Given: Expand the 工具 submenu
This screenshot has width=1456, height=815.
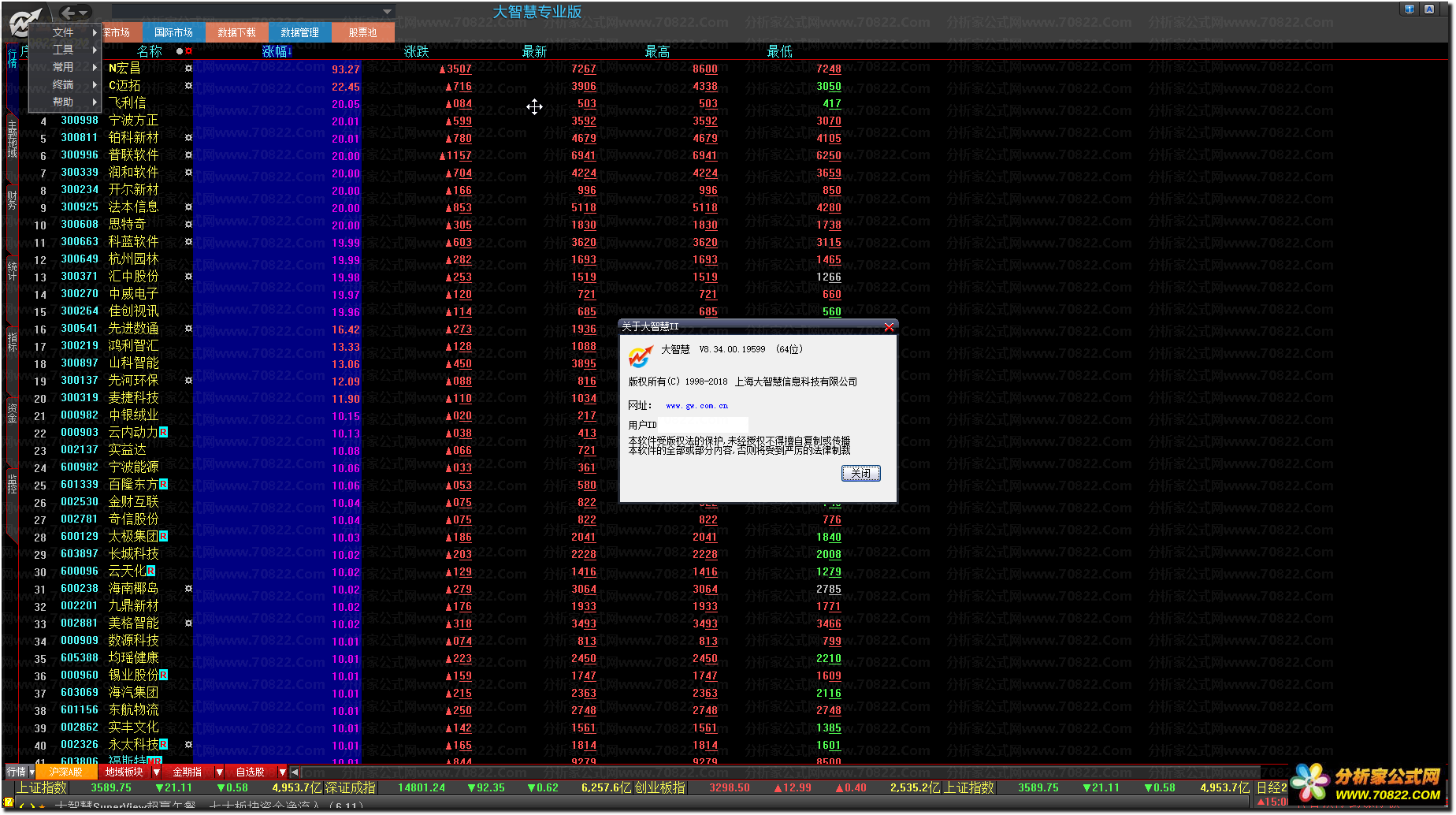Looking at the screenshot, I should (65, 50).
